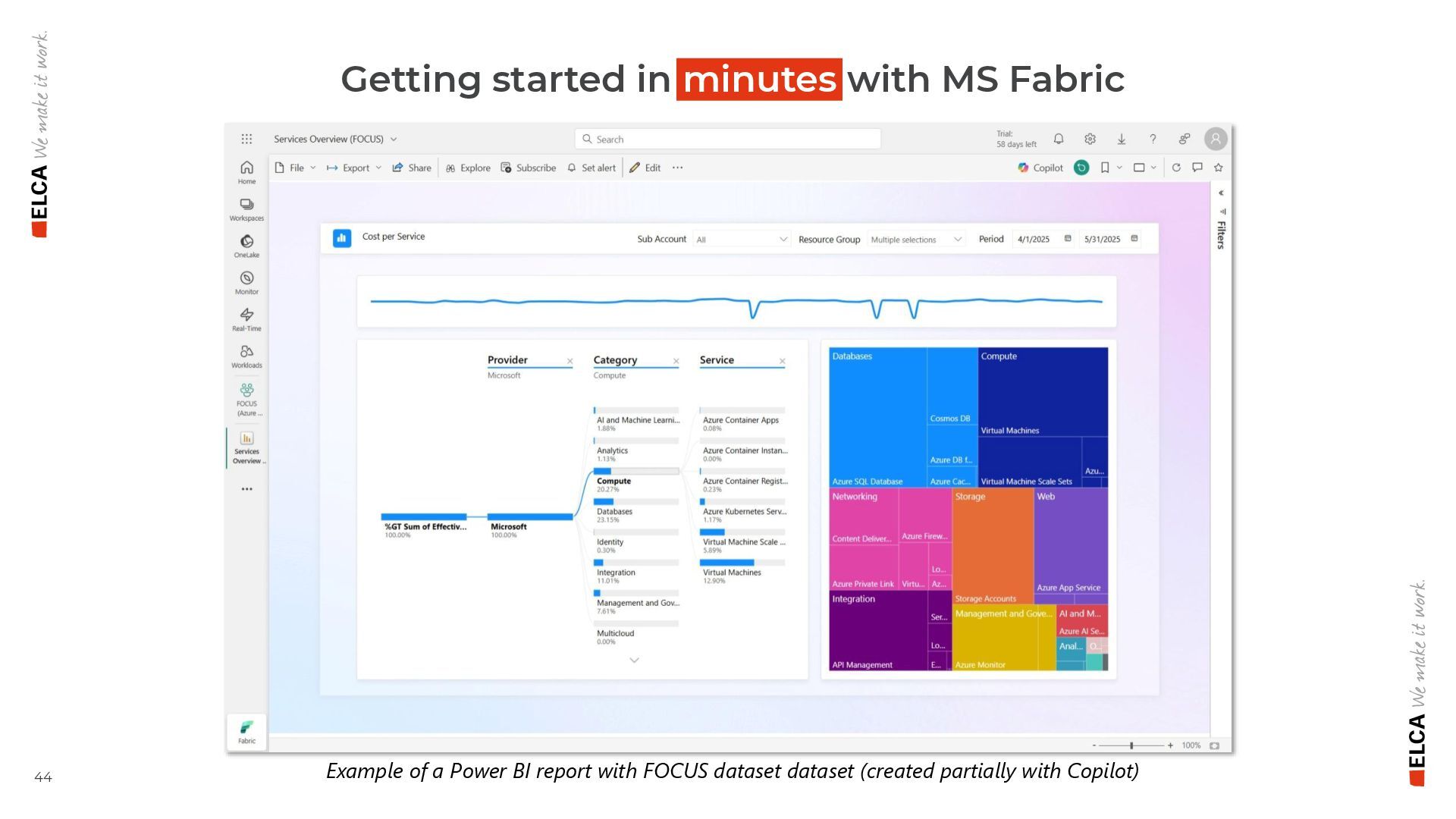Favorite the report with star icon
This screenshot has width=1456, height=819.
point(1219,168)
